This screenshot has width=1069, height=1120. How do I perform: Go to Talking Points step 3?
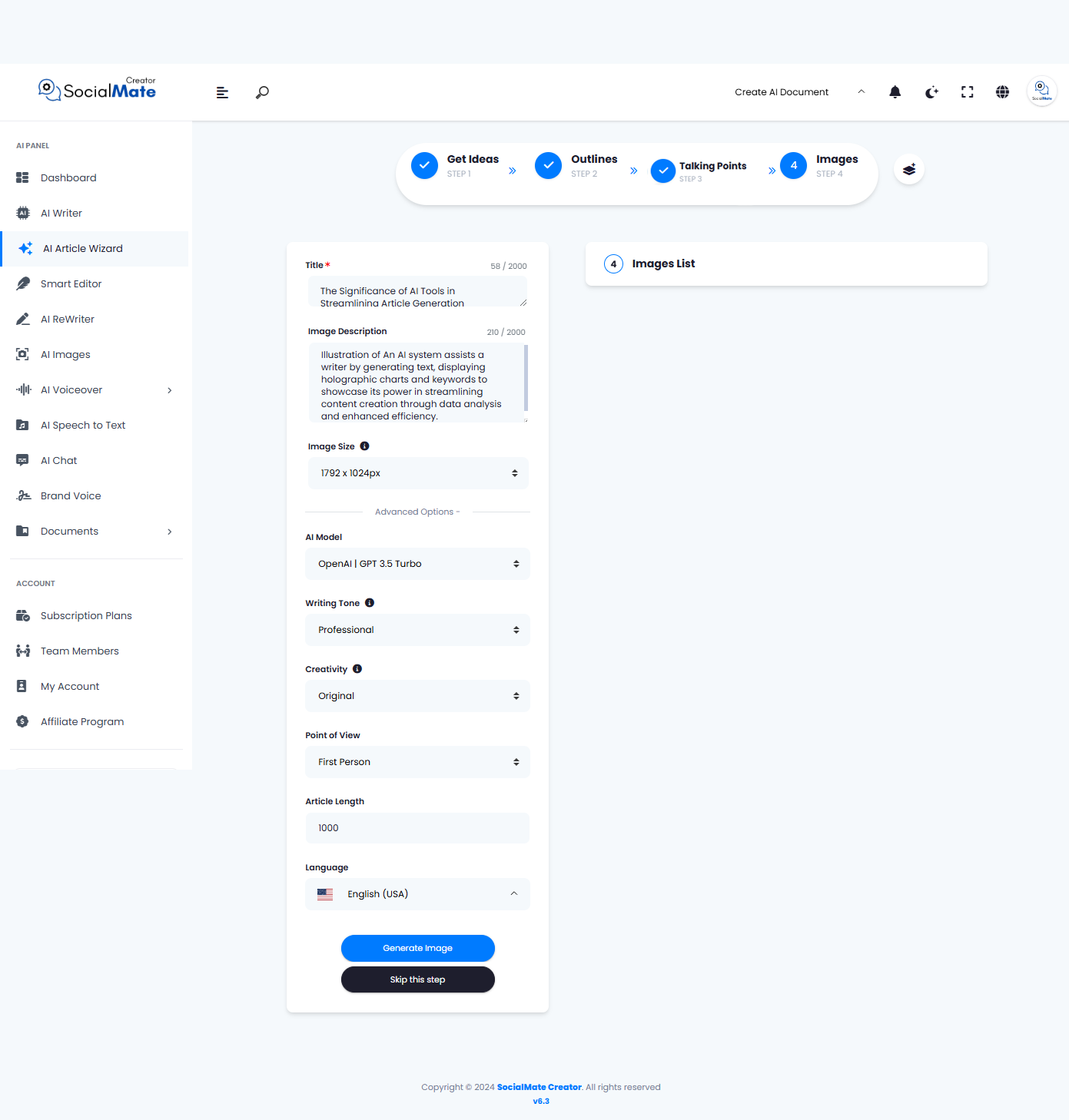(x=699, y=171)
